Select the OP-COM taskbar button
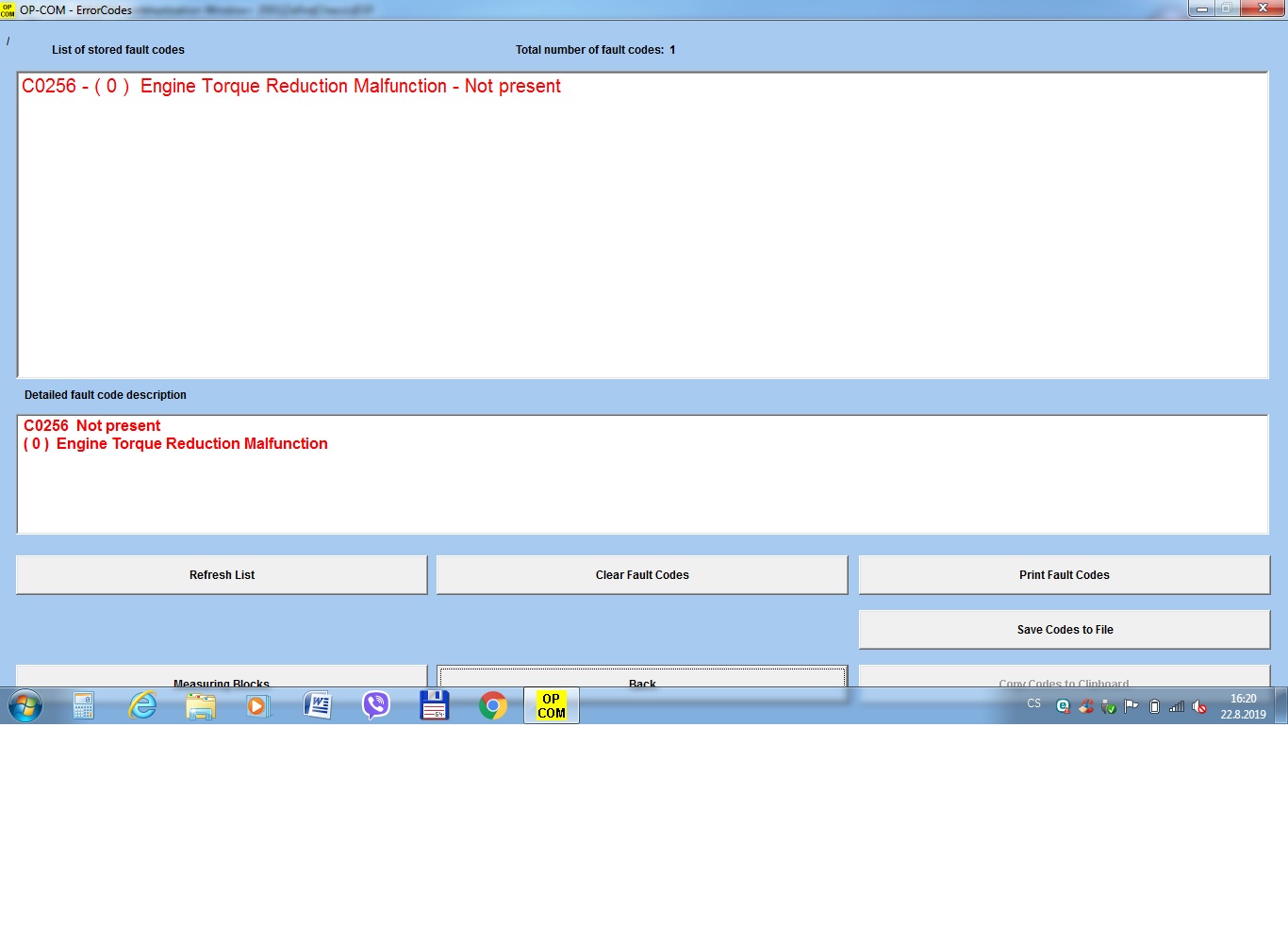The width and height of the screenshot is (1288, 942). pyautogui.click(x=552, y=705)
